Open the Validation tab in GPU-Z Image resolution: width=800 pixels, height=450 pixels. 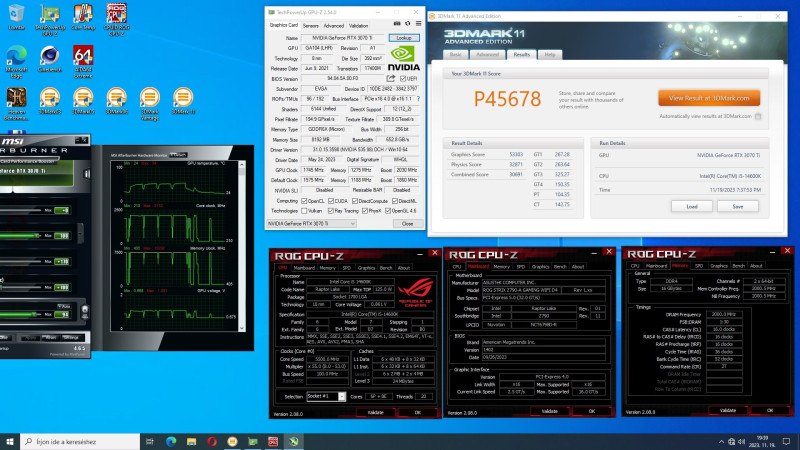tap(358, 26)
